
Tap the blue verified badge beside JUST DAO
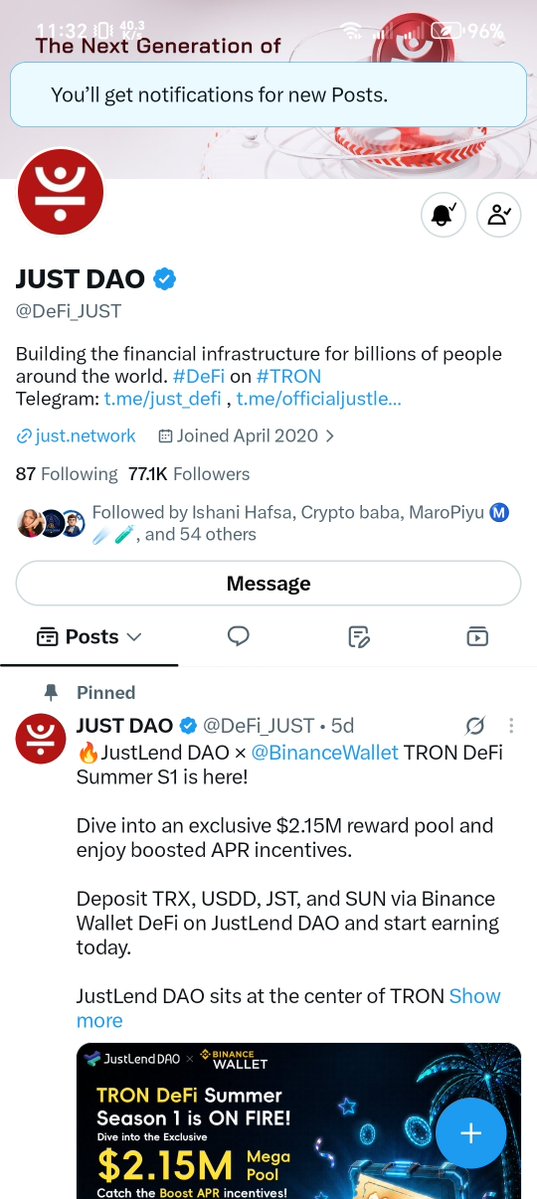click(x=164, y=279)
